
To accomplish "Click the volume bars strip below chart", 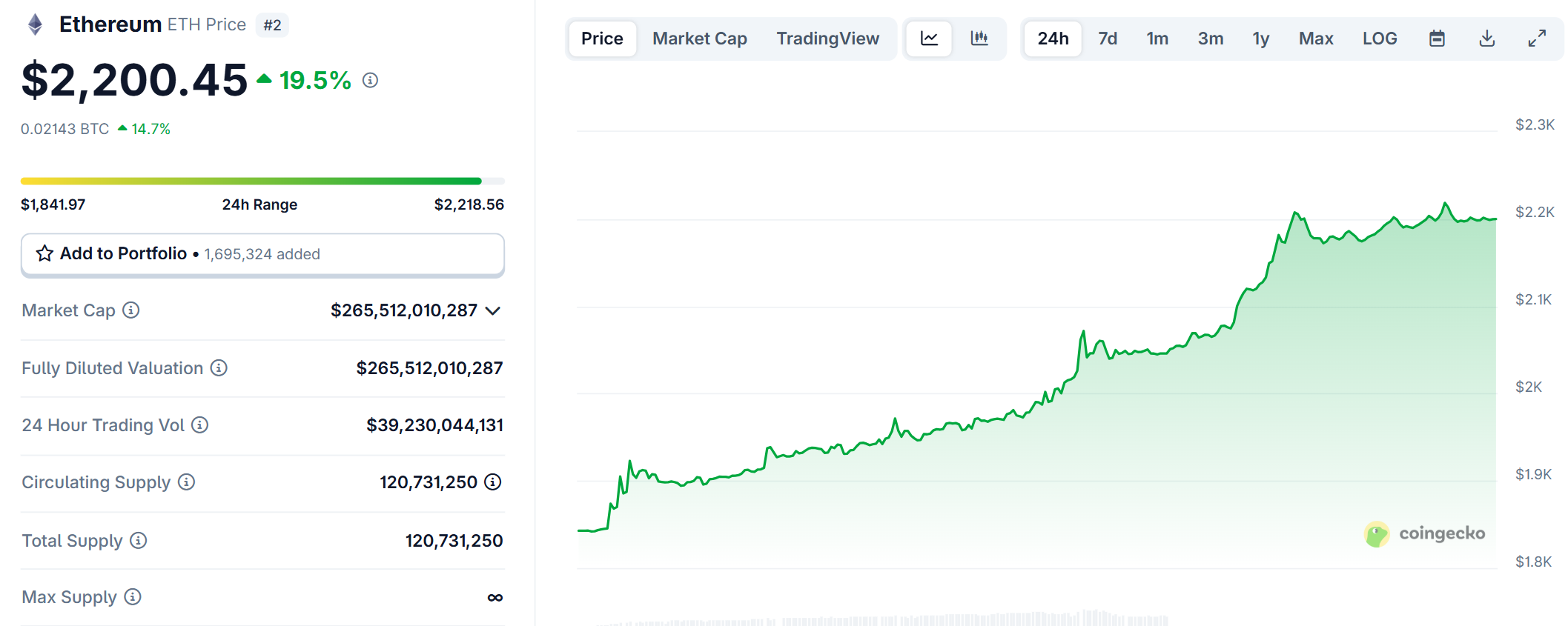I will click(882, 619).
